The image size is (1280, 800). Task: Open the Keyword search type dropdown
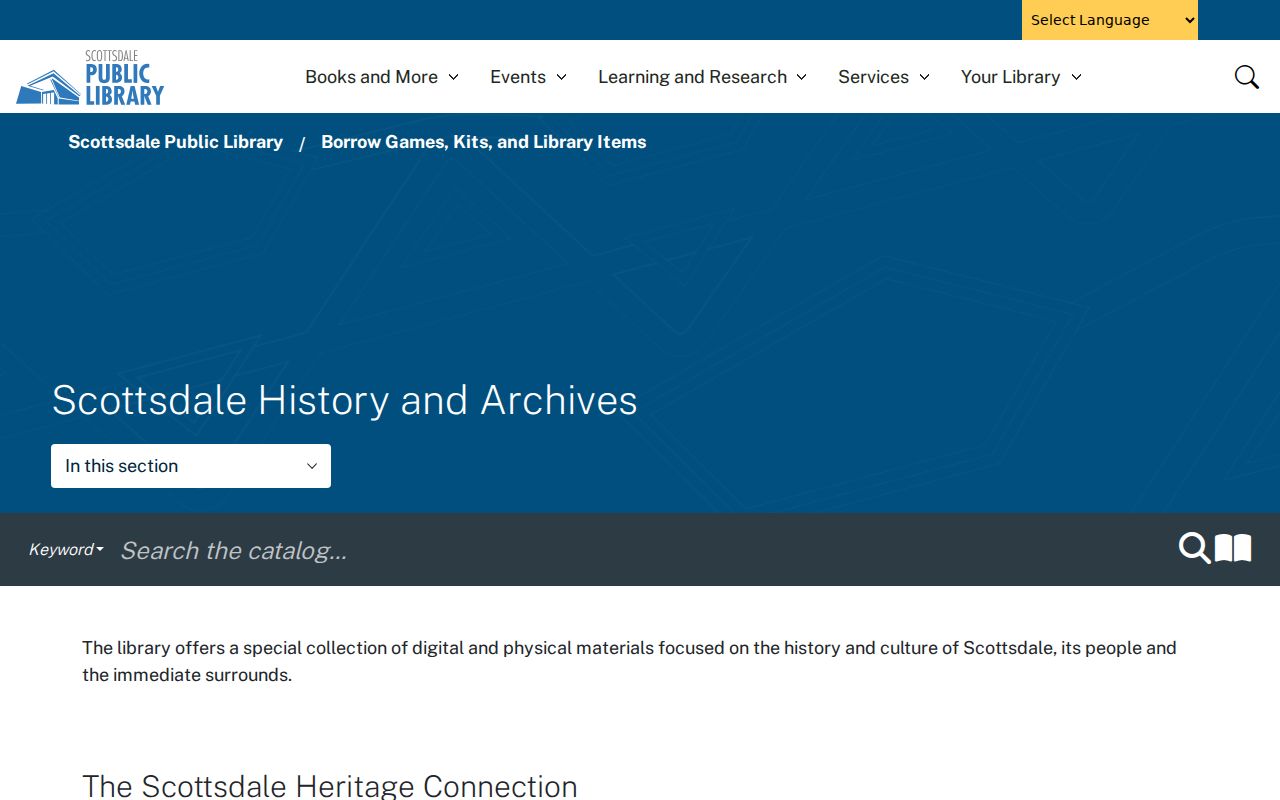(66, 549)
